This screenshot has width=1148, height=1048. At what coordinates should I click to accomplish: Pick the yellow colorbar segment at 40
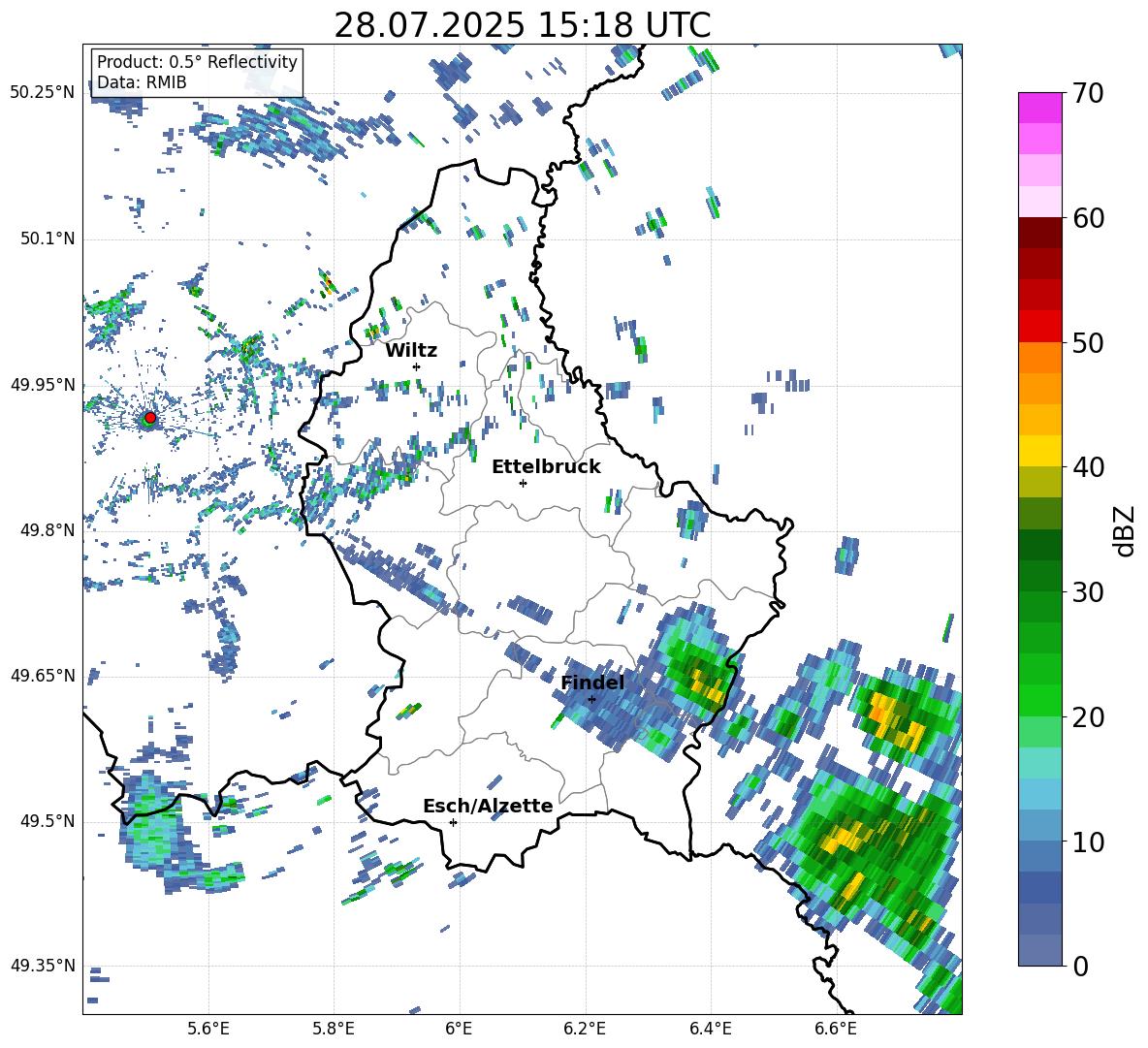click(1039, 451)
